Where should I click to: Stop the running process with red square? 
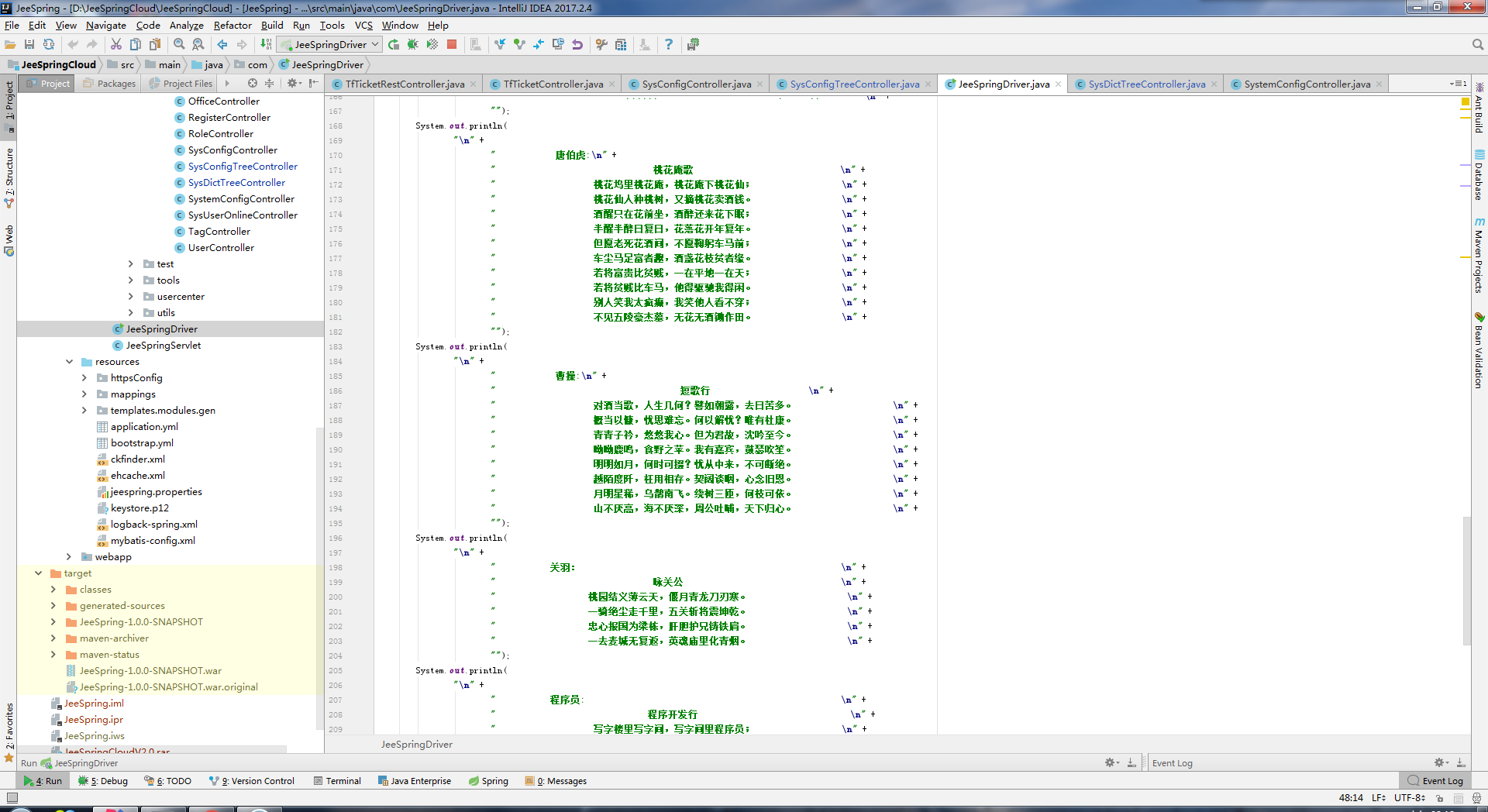click(452, 45)
